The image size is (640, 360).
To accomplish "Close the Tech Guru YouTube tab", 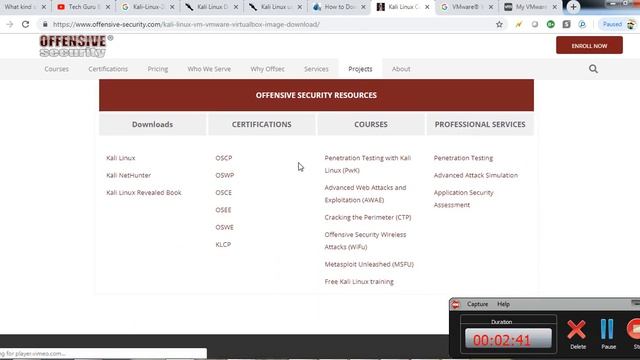I will coord(108,7).
